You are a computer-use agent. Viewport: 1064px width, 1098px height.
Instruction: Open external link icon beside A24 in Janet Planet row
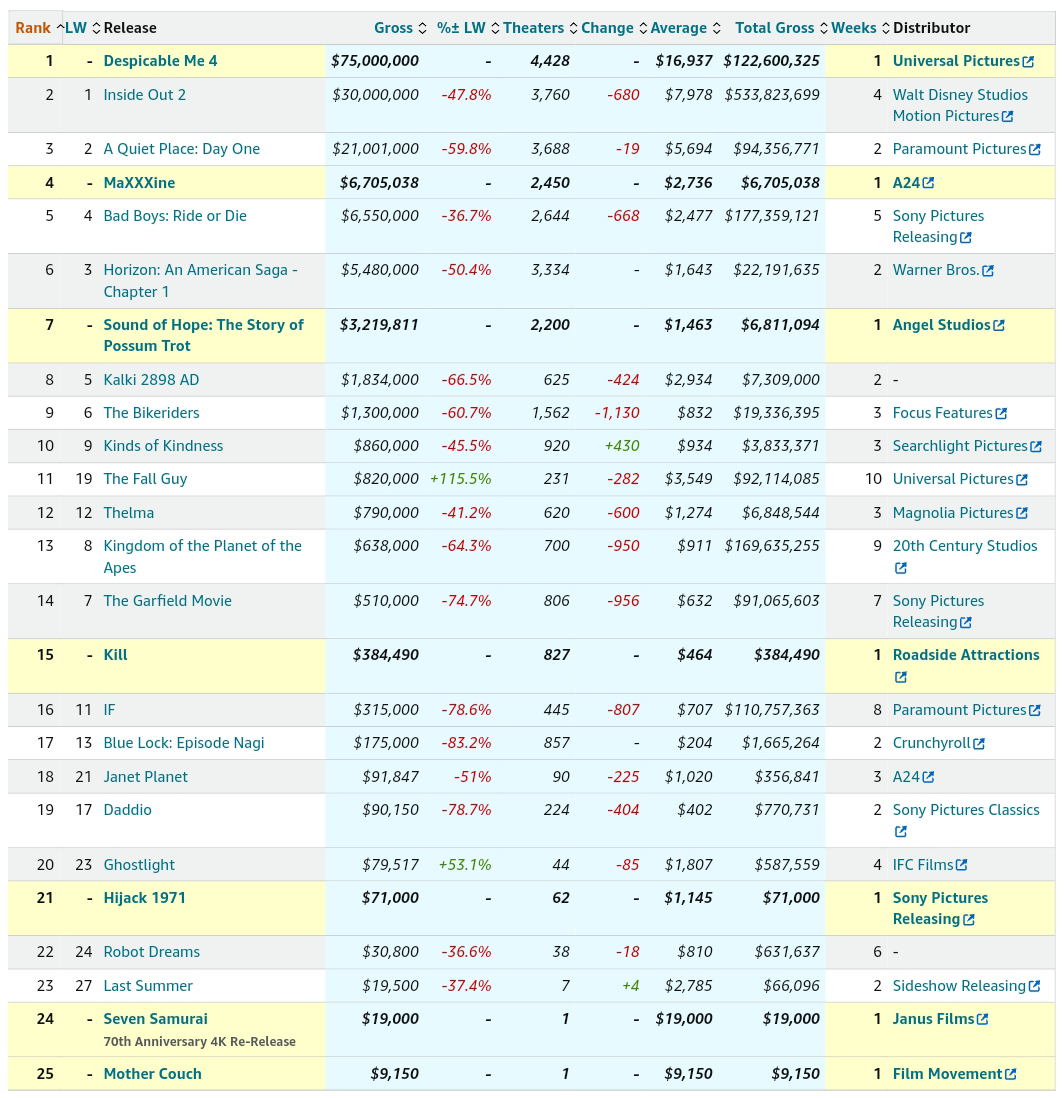[928, 777]
